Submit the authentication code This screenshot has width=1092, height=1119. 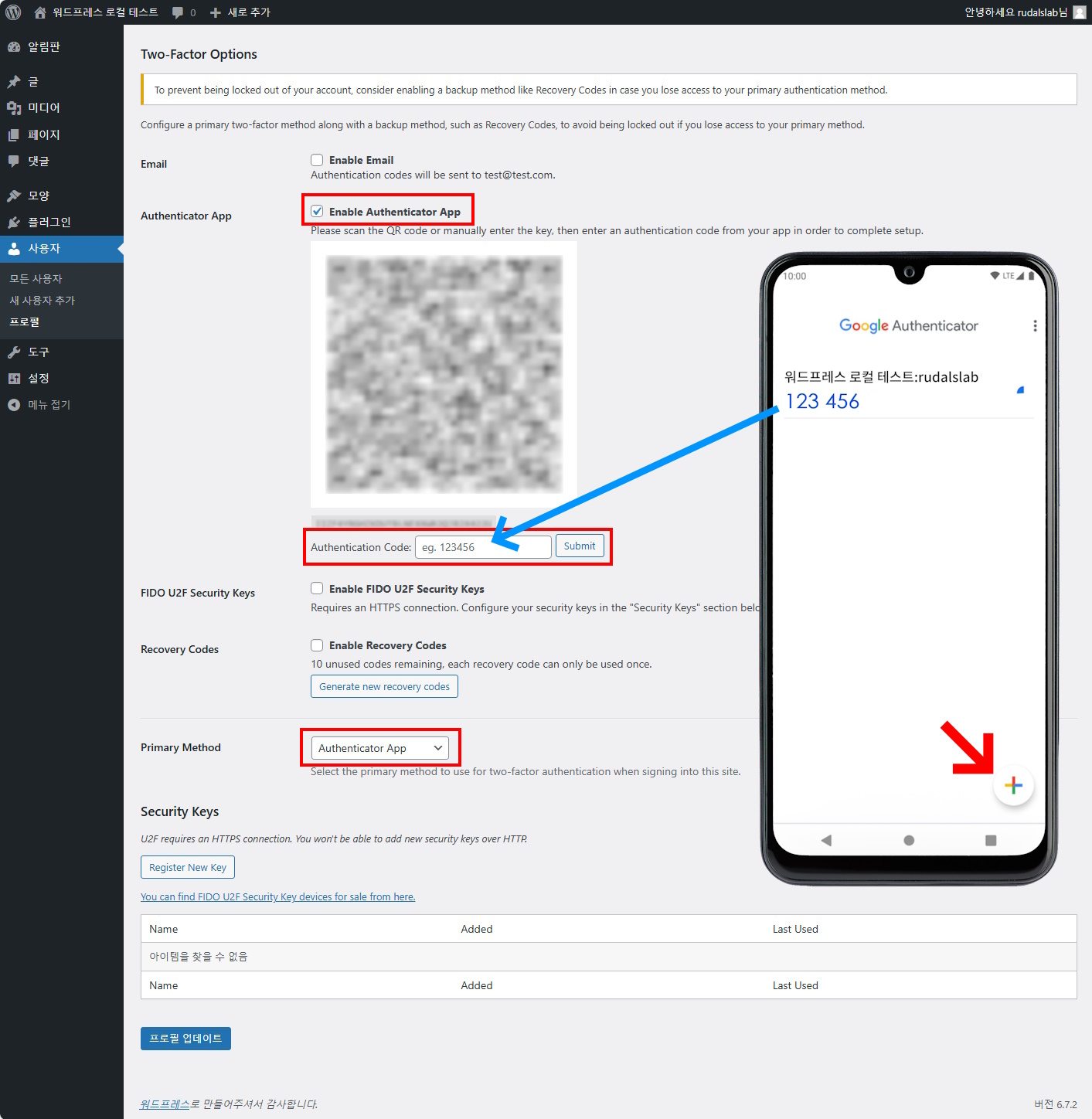click(x=580, y=546)
